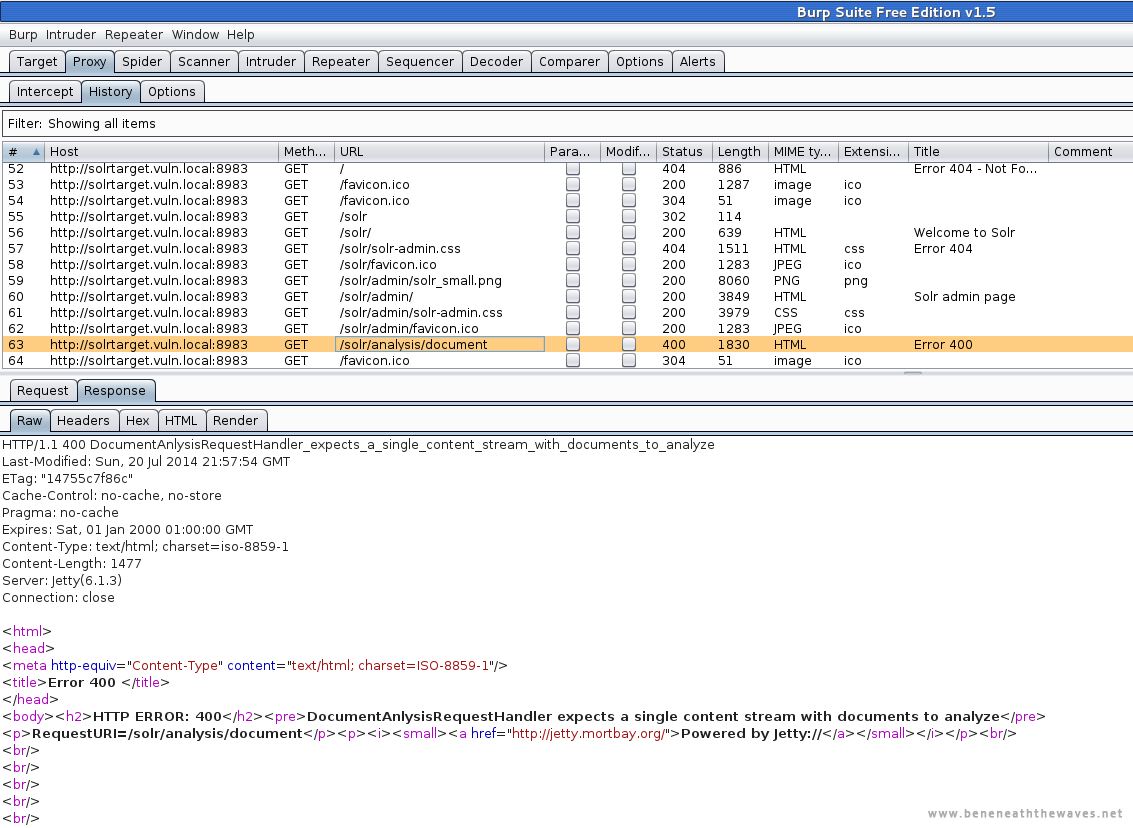Open the Intercept sub-tab

coord(45,92)
